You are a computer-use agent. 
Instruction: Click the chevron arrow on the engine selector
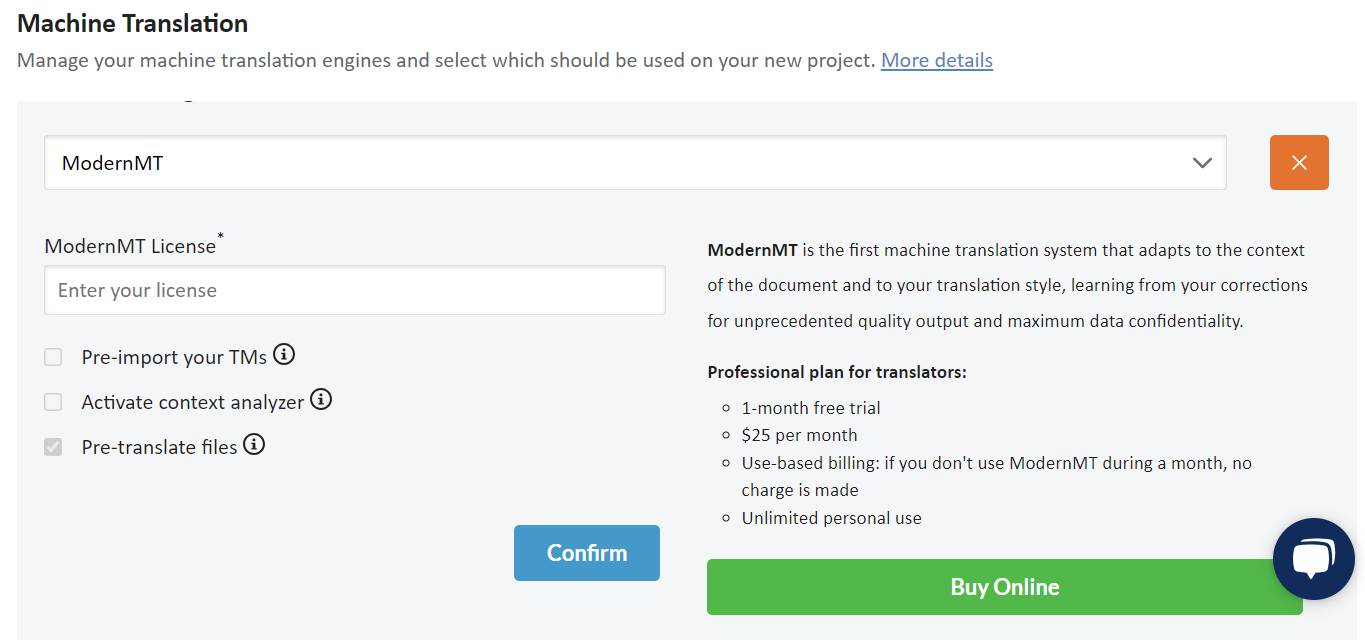point(1202,163)
